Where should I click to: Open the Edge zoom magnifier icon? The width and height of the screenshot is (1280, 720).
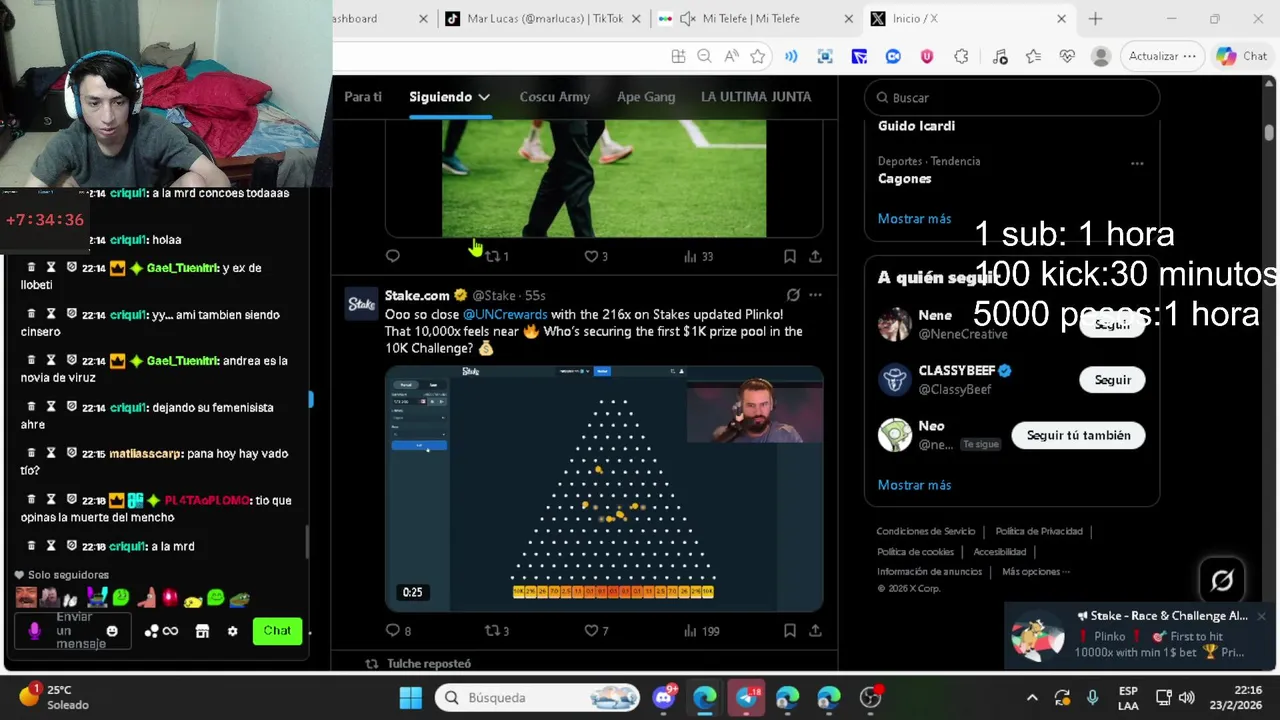click(x=704, y=56)
